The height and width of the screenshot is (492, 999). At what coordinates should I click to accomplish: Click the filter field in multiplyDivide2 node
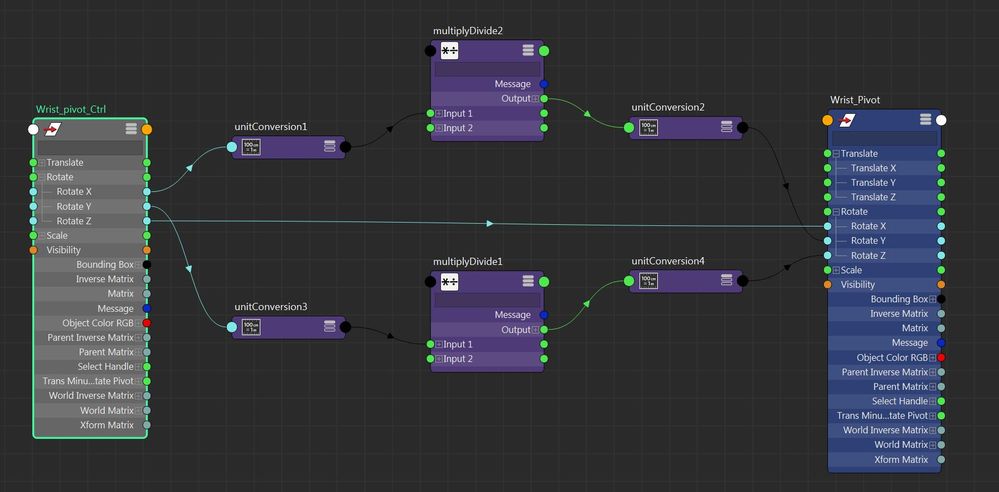click(x=487, y=69)
